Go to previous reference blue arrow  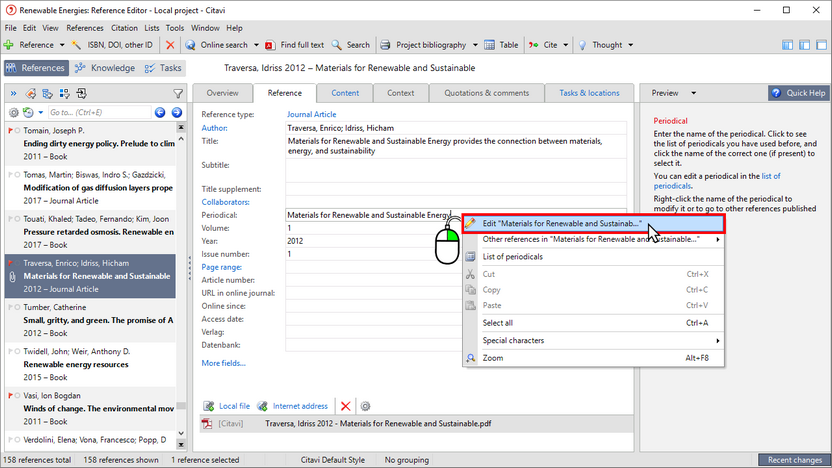click(x=160, y=112)
